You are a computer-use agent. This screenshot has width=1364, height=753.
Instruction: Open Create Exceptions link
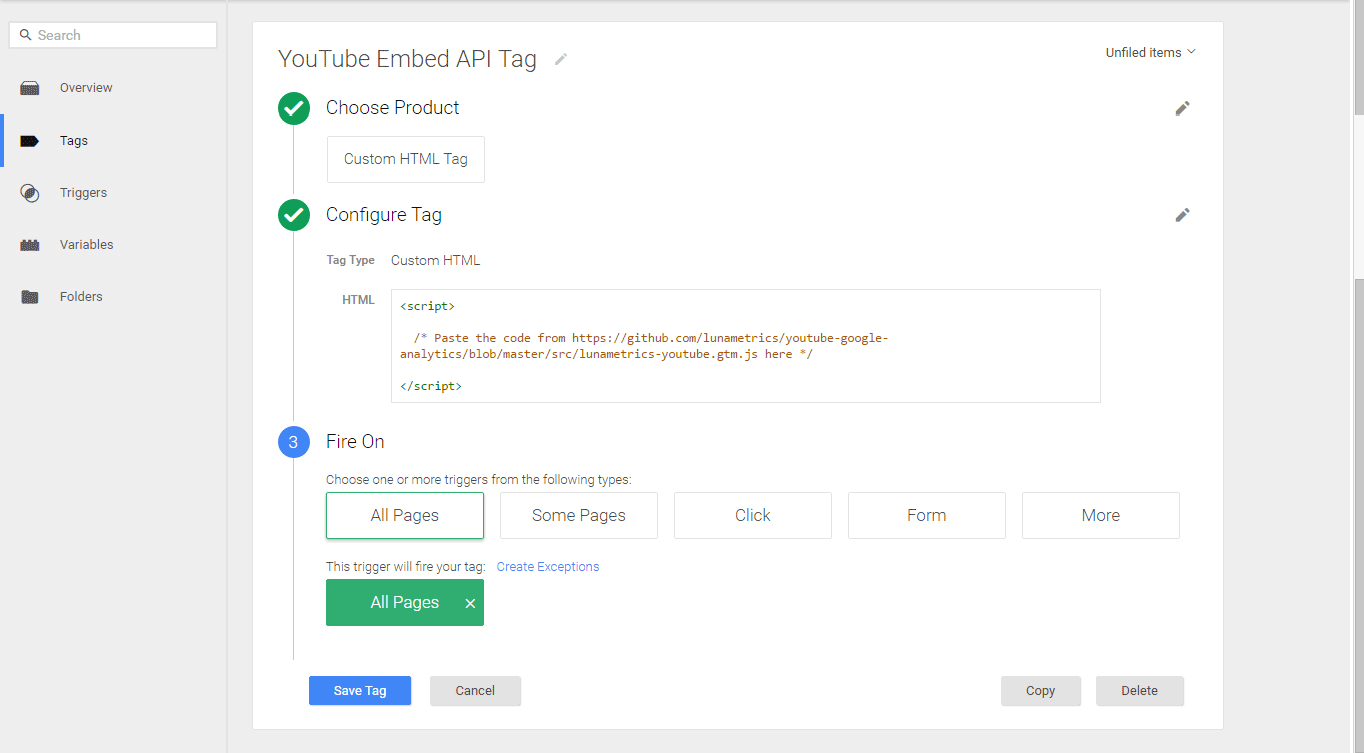pos(547,566)
